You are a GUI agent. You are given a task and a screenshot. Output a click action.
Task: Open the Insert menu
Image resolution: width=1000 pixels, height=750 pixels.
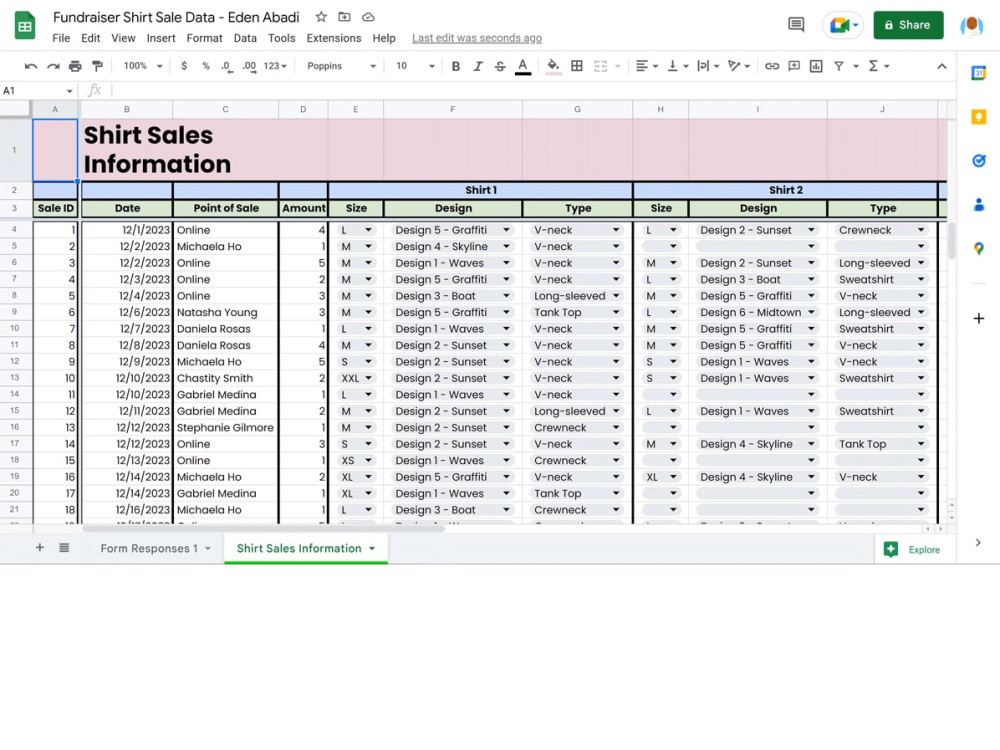click(161, 38)
